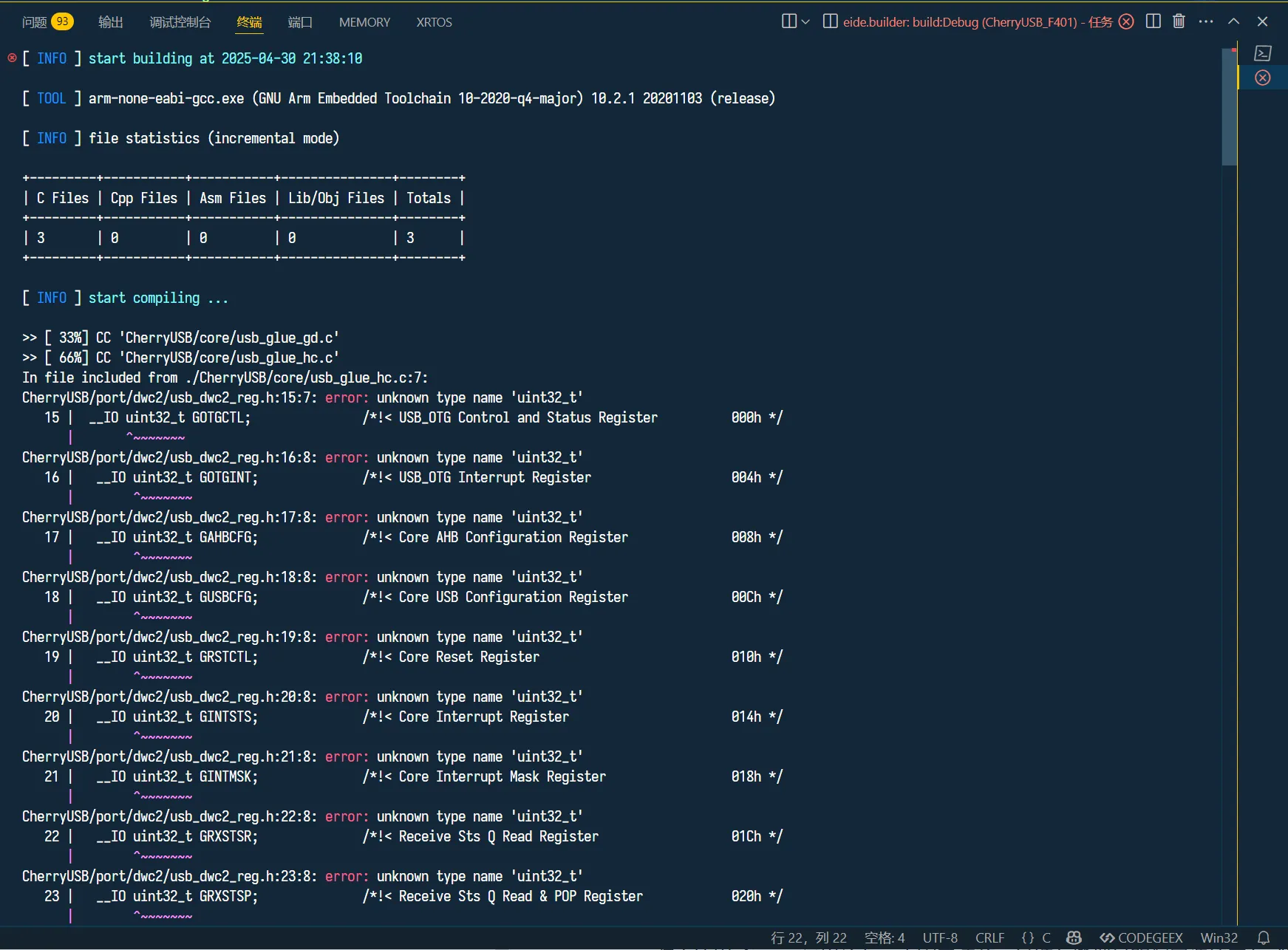
Task: Maximize panel with the up chevron
Action: tap(1234, 21)
